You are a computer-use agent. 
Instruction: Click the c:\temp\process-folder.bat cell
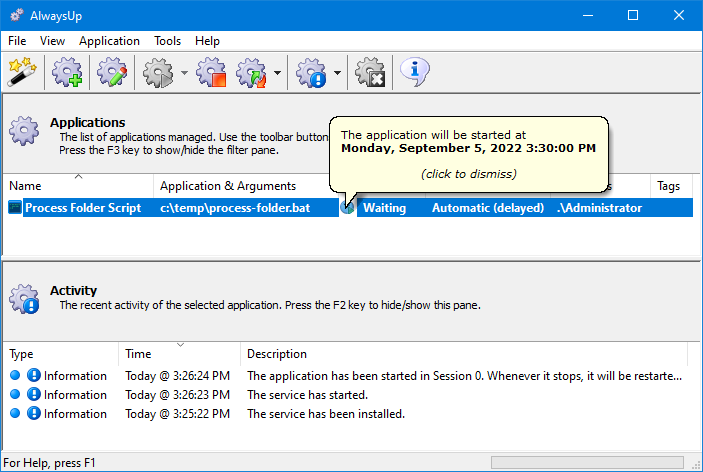[235, 208]
